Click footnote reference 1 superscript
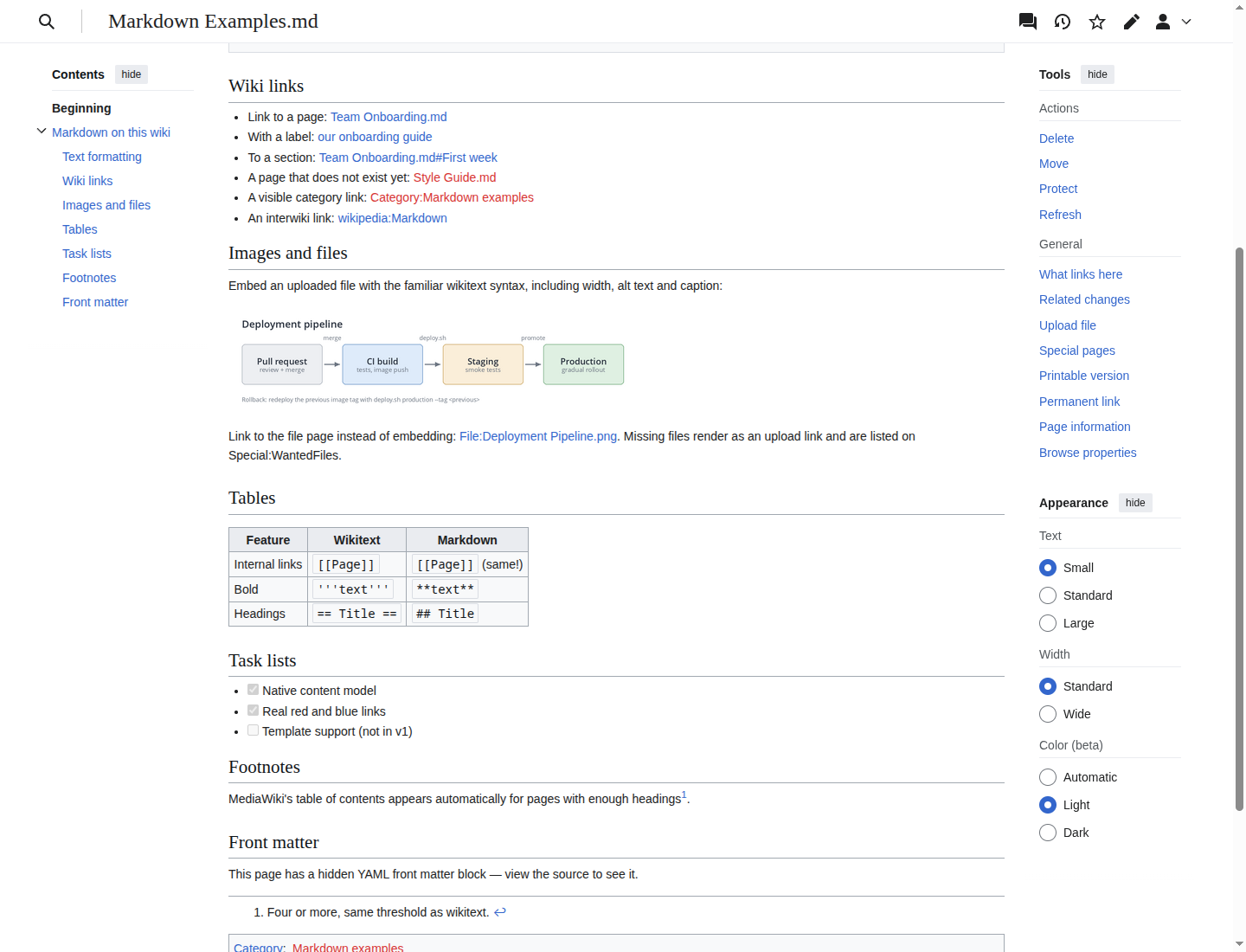 click(x=684, y=794)
